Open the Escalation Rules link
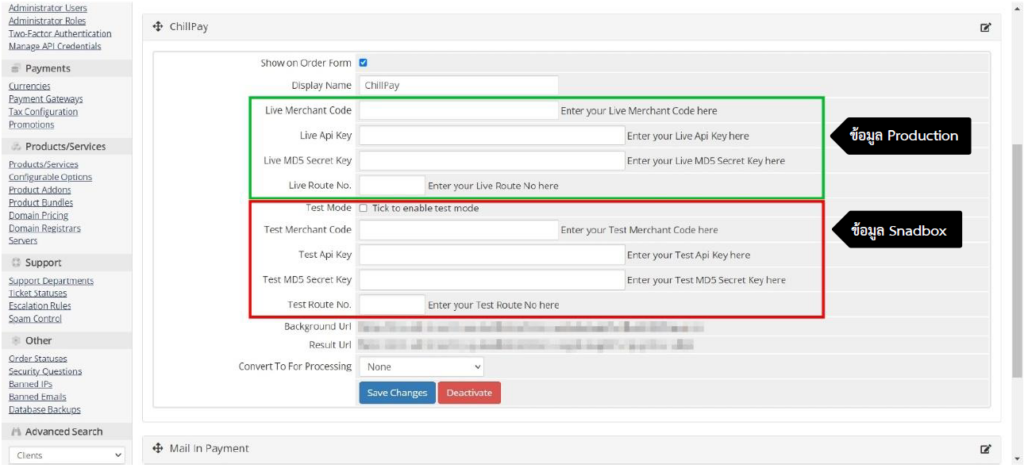The height and width of the screenshot is (468, 1024). (x=40, y=305)
